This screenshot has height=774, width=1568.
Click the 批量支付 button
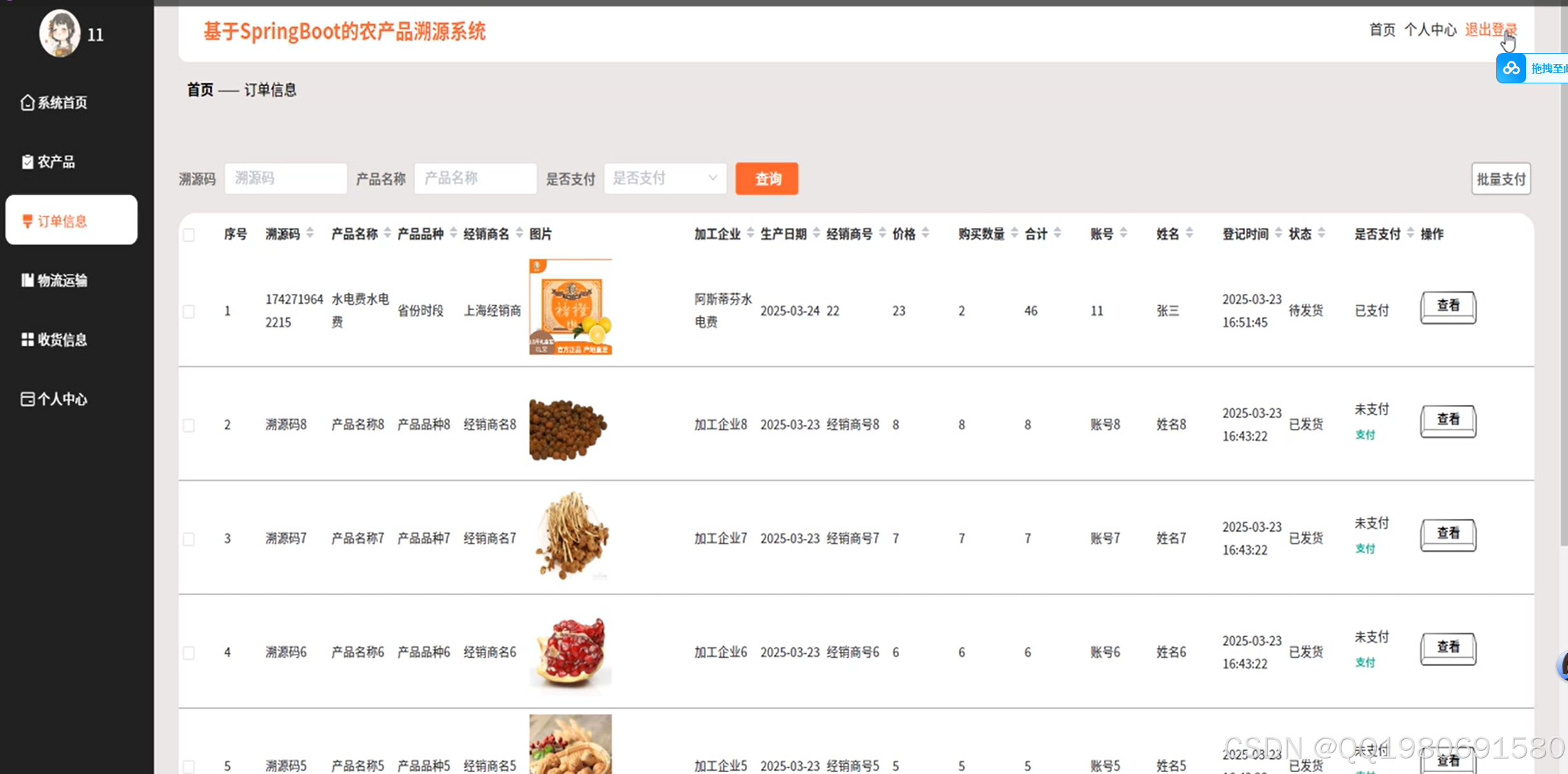(x=1500, y=179)
